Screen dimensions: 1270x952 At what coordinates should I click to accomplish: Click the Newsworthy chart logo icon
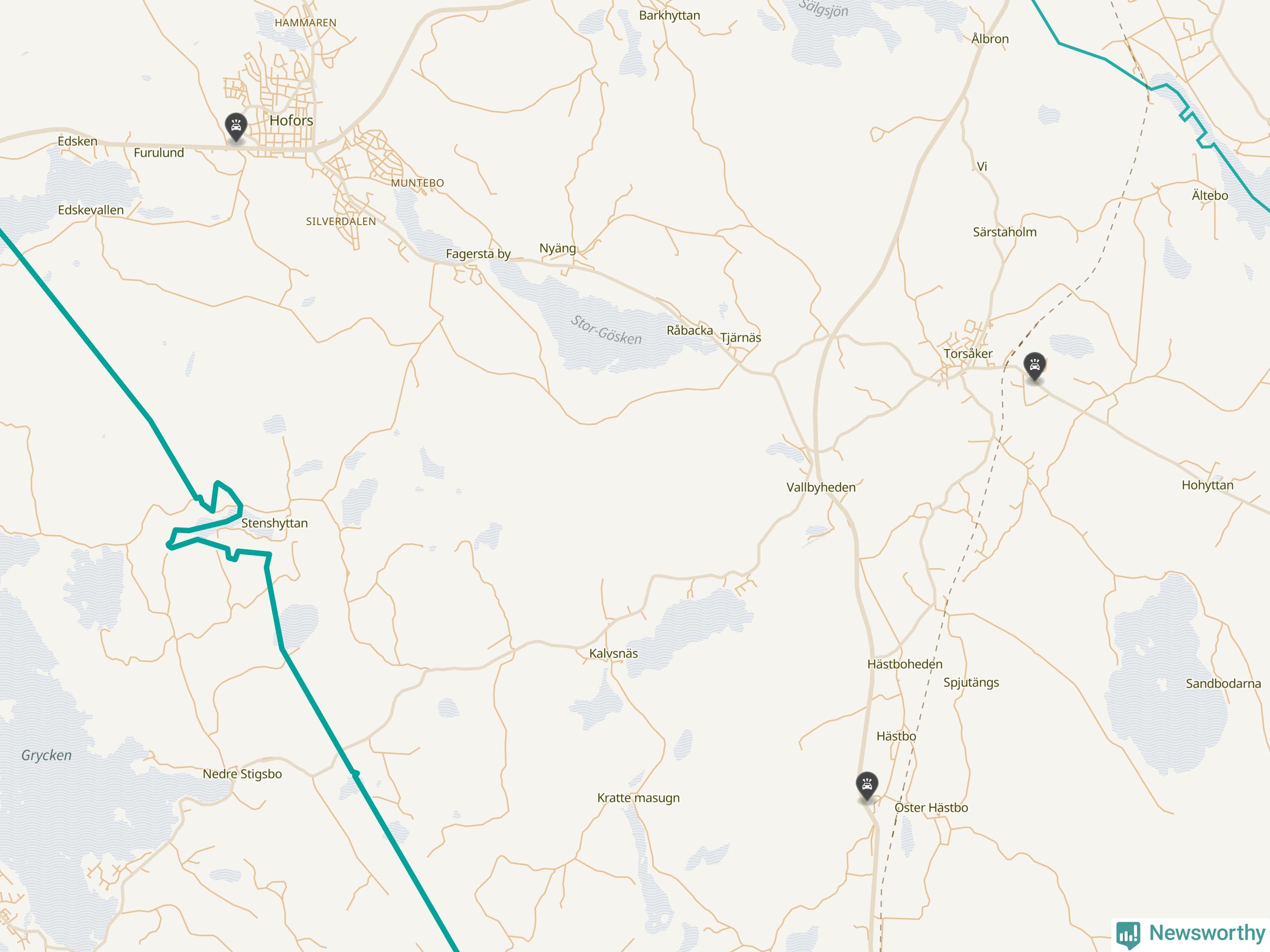tap(1128, 935)
